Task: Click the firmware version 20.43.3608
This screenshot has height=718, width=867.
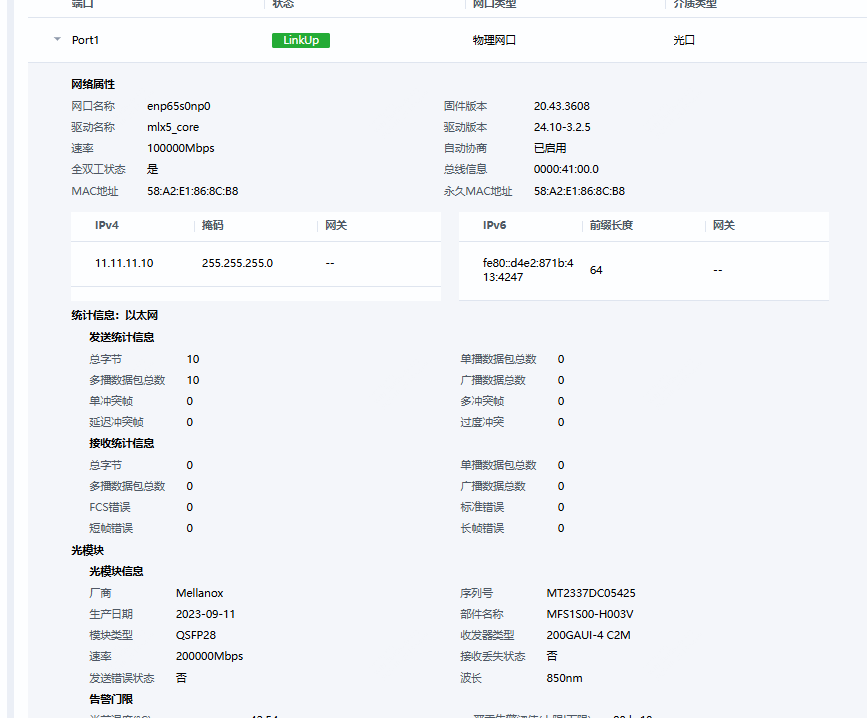Action: pyautogui.click(x=561, y=106)
